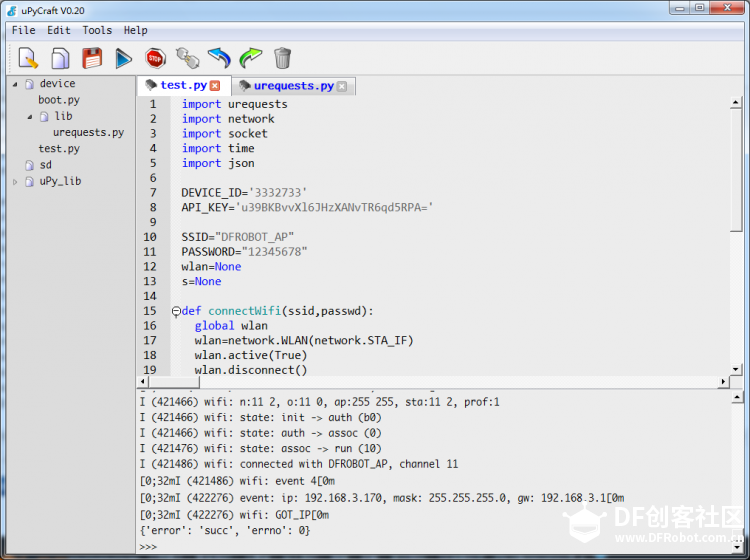The image size is (750, 560).
Task: Maximize the uPyCraft window
Action: (x=699, y=8)
